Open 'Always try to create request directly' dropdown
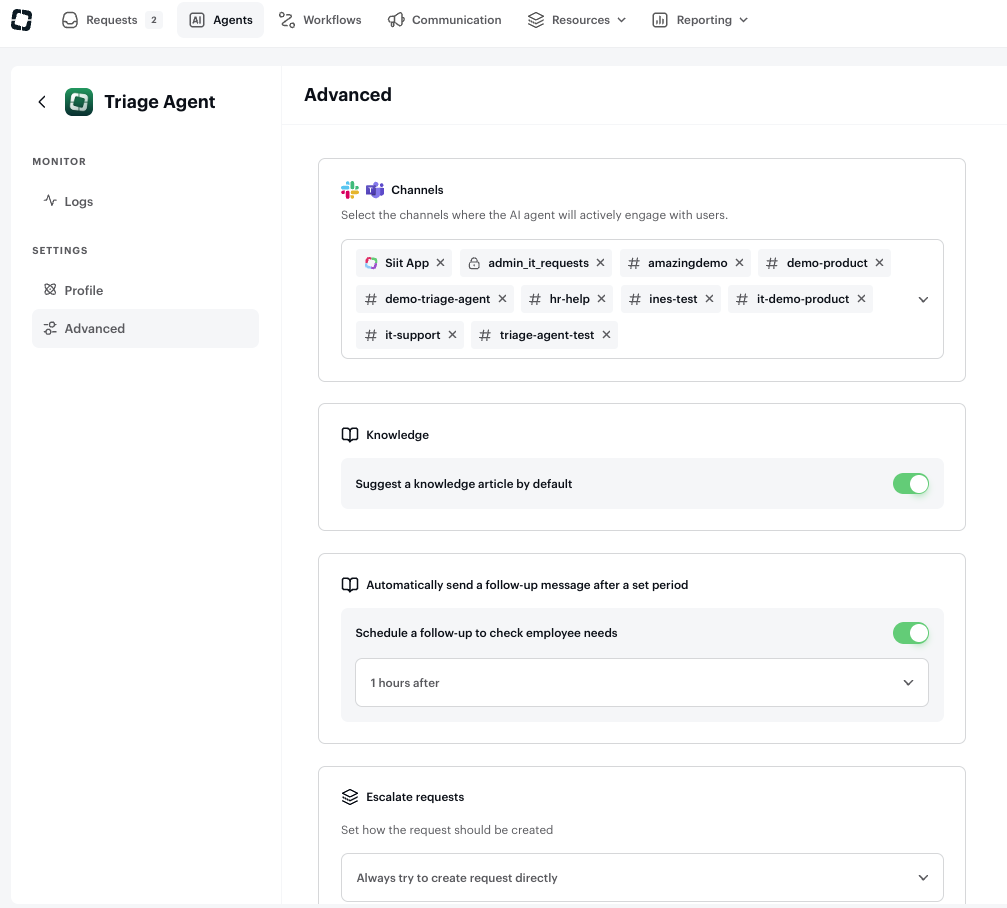1007x908 pixels. coord(642,877)
